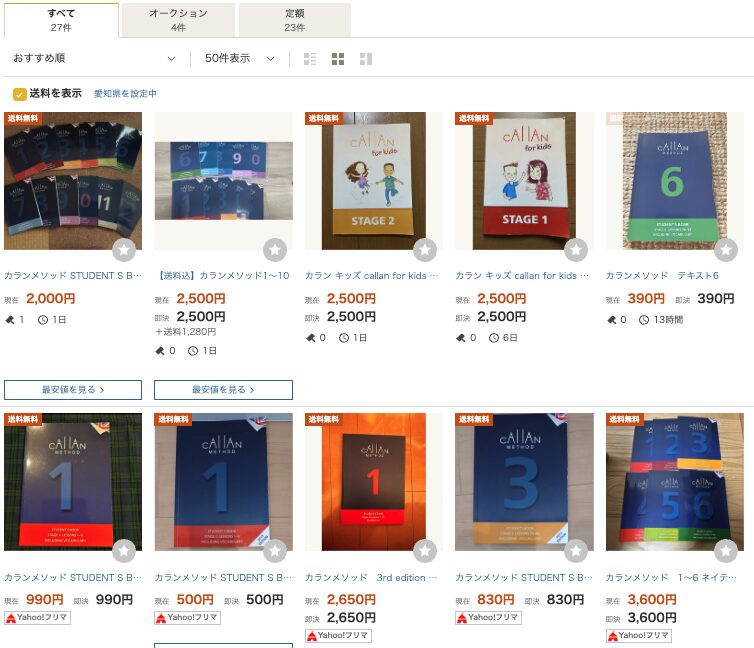
Task: Switch to the 定額 23件 tab
Action: tap(295, 20)
